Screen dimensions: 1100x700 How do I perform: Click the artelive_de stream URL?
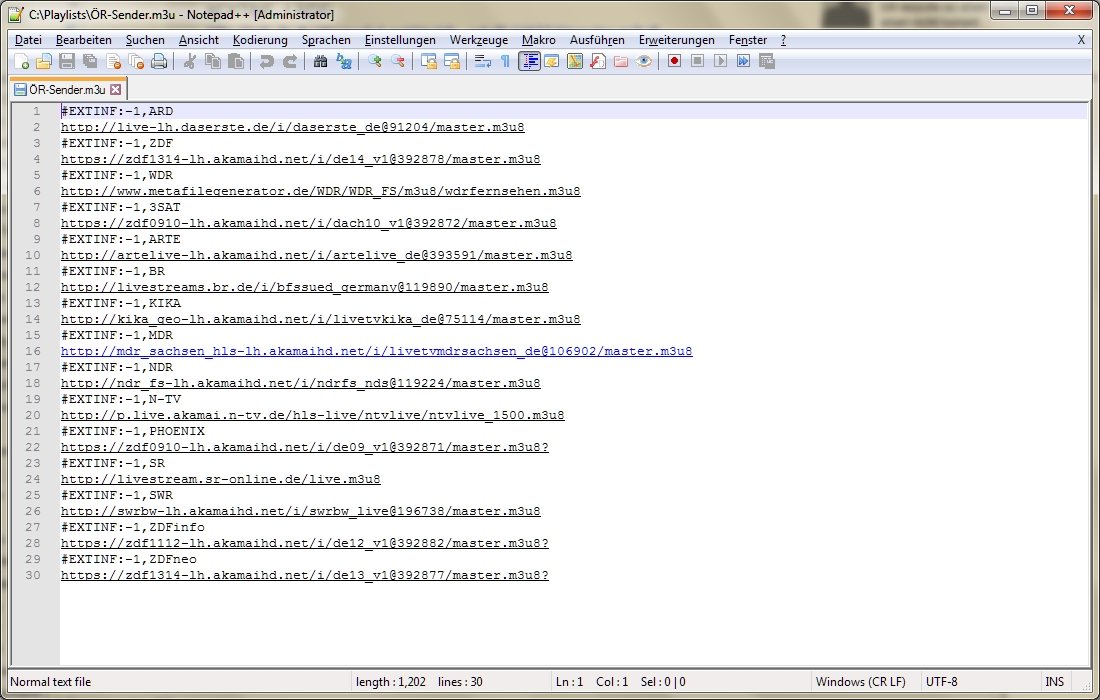pos(316,255)
